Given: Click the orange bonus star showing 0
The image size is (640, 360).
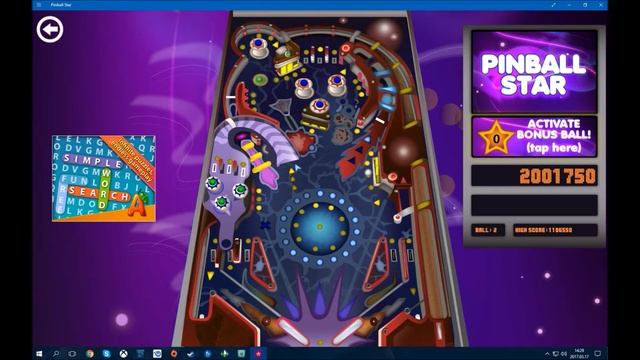Looking at the screenshot, I should tap(496, 138).
